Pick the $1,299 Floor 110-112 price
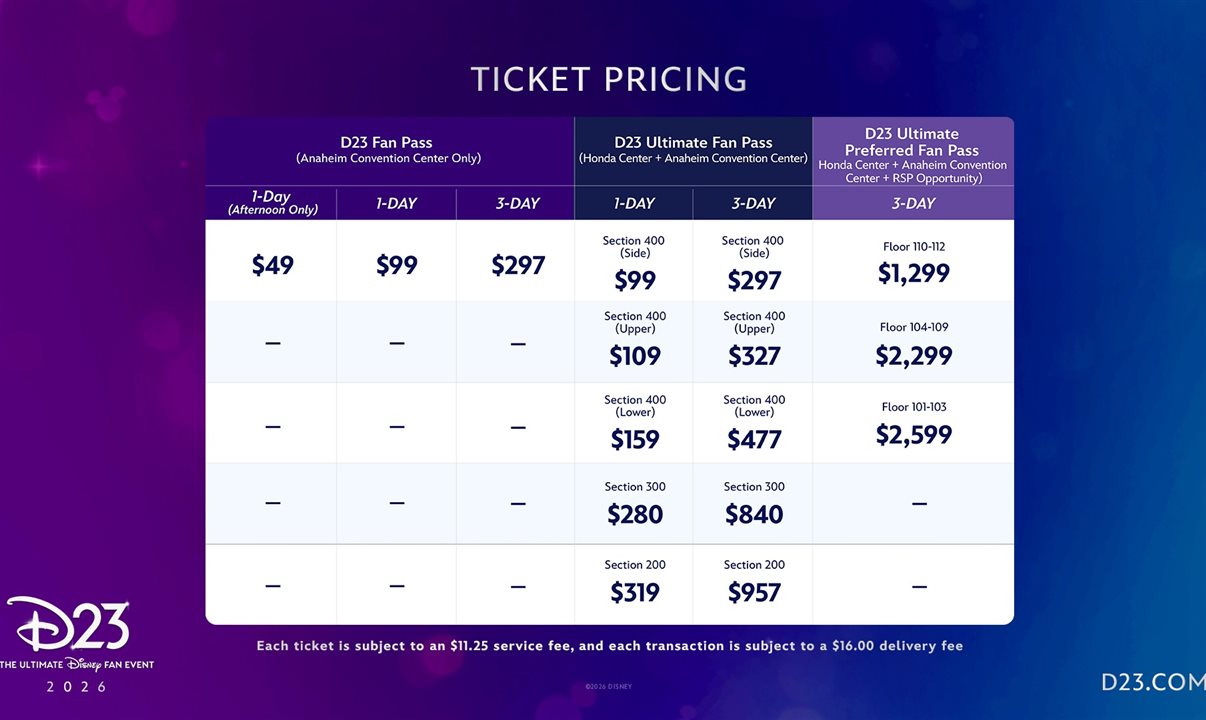The width and height of the screenshot is (1206, 720). pos(913,273)
